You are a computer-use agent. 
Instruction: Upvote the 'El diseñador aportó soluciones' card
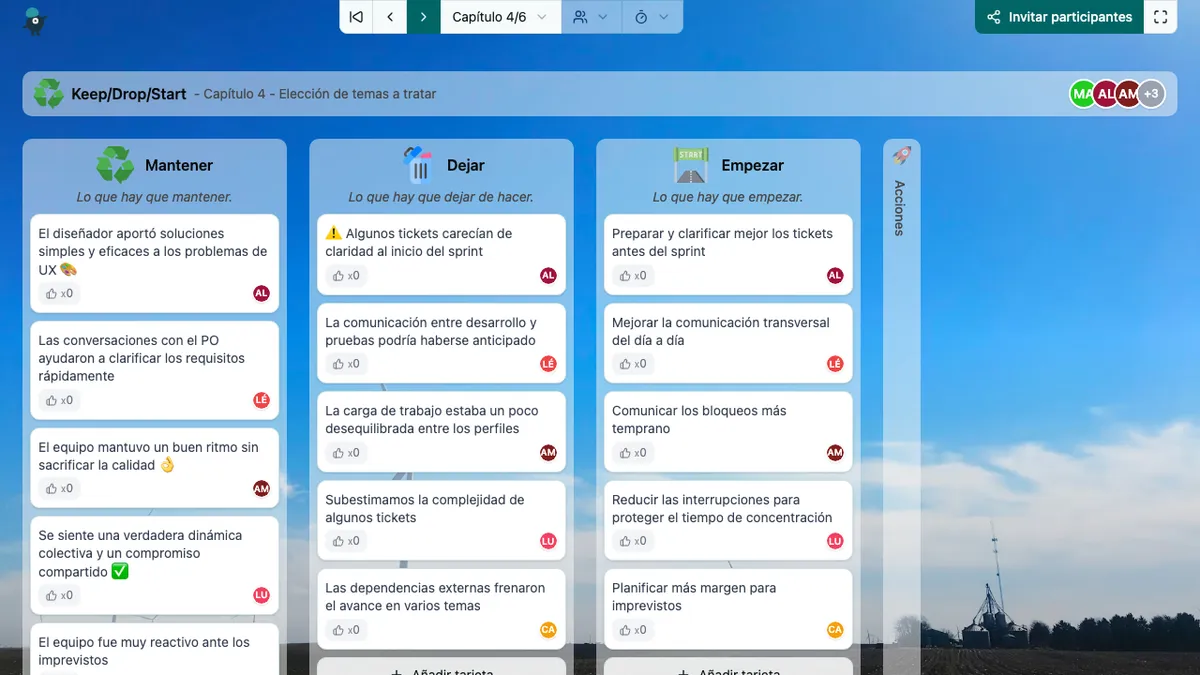[x=59, y=294]
